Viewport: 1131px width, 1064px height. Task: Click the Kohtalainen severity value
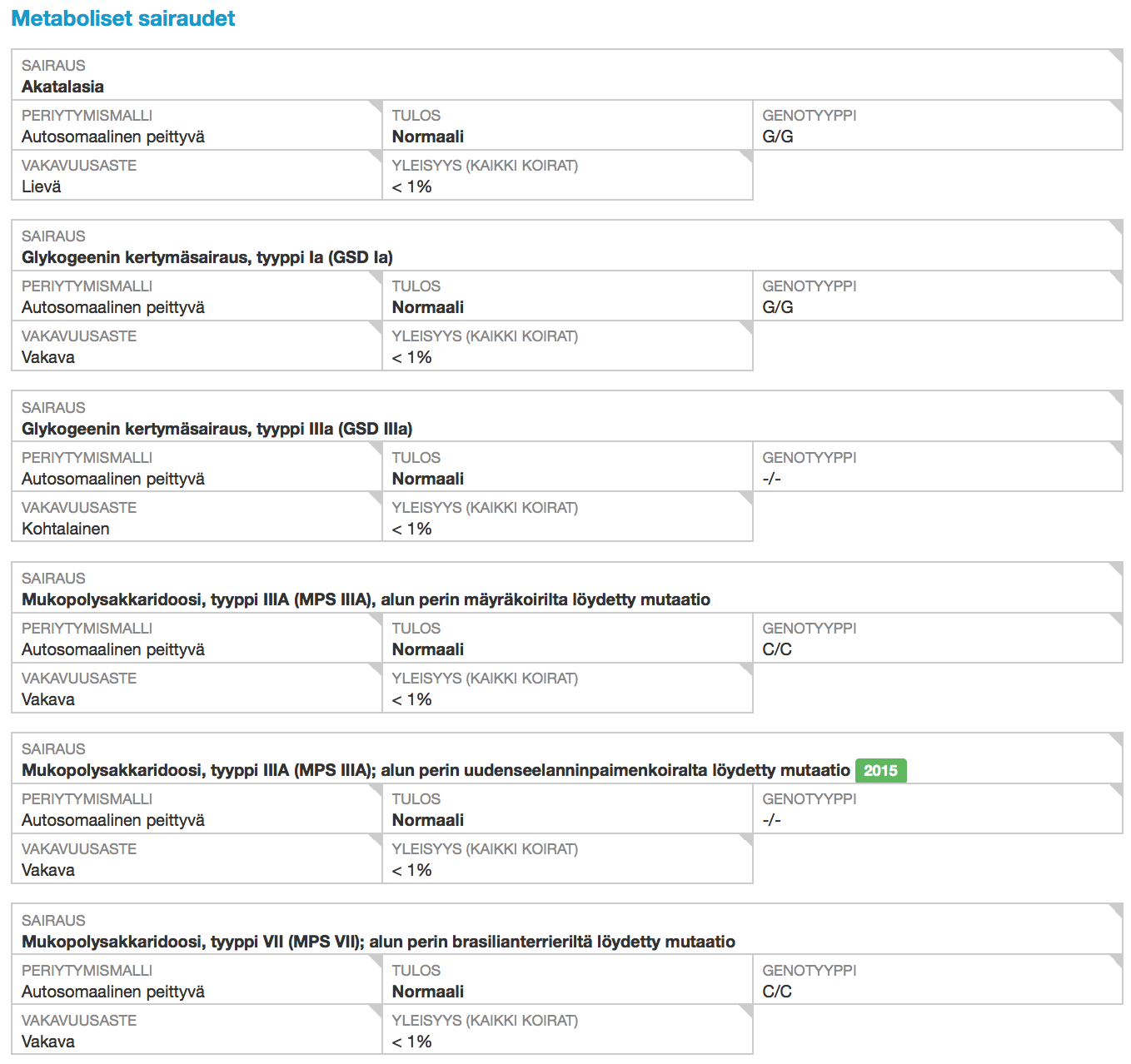[65, 529]
